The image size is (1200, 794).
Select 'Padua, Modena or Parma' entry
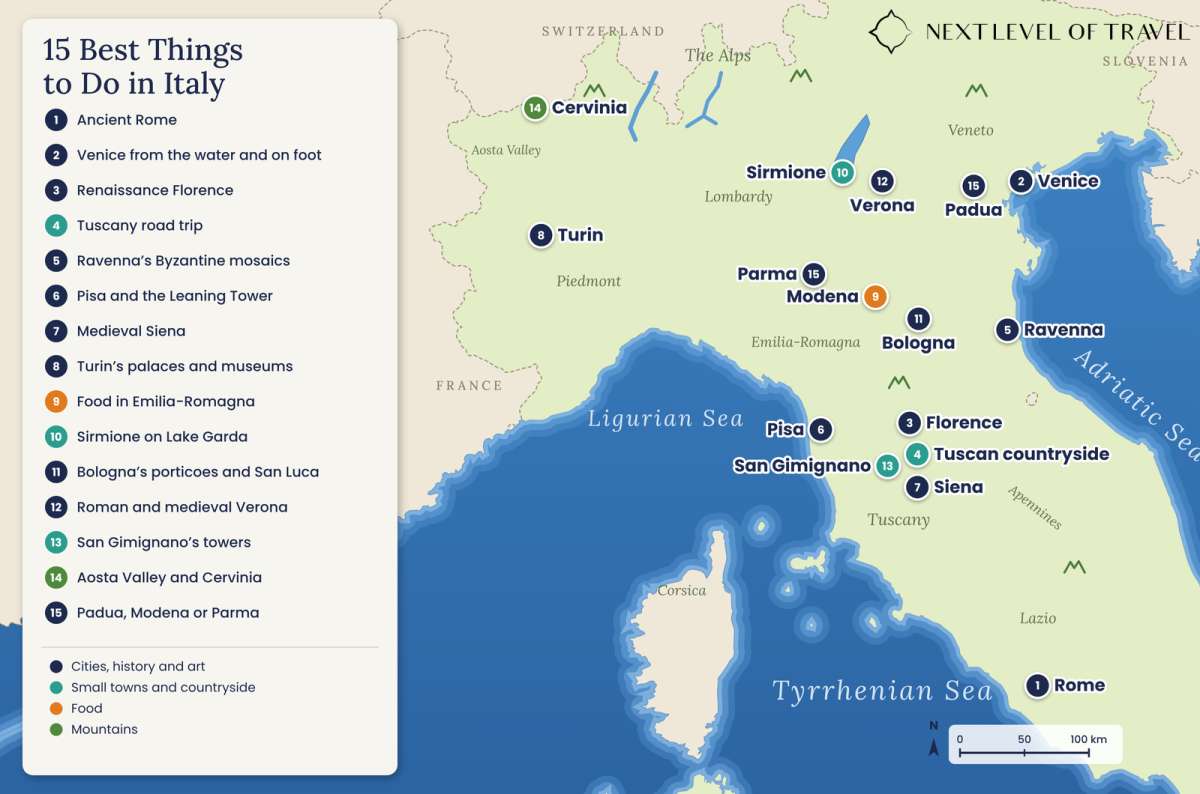tap(168, 612)
